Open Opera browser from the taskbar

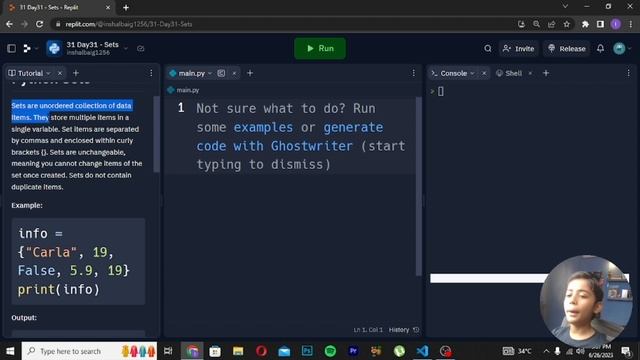click(261, 351)
